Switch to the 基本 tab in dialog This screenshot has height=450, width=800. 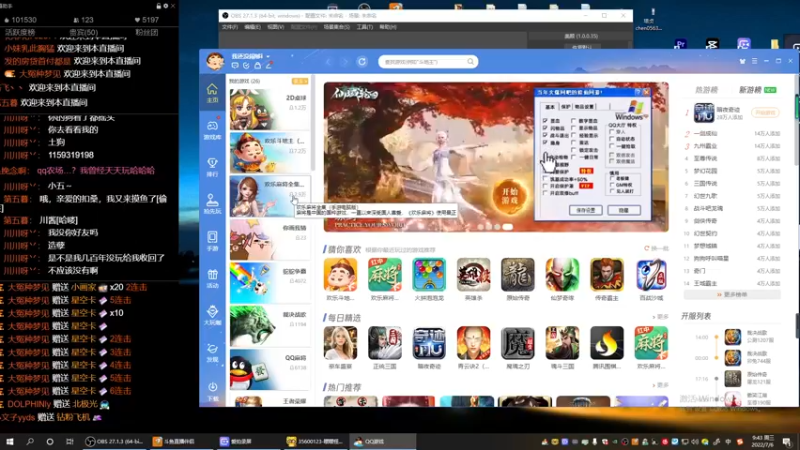[x=550, y=107]
